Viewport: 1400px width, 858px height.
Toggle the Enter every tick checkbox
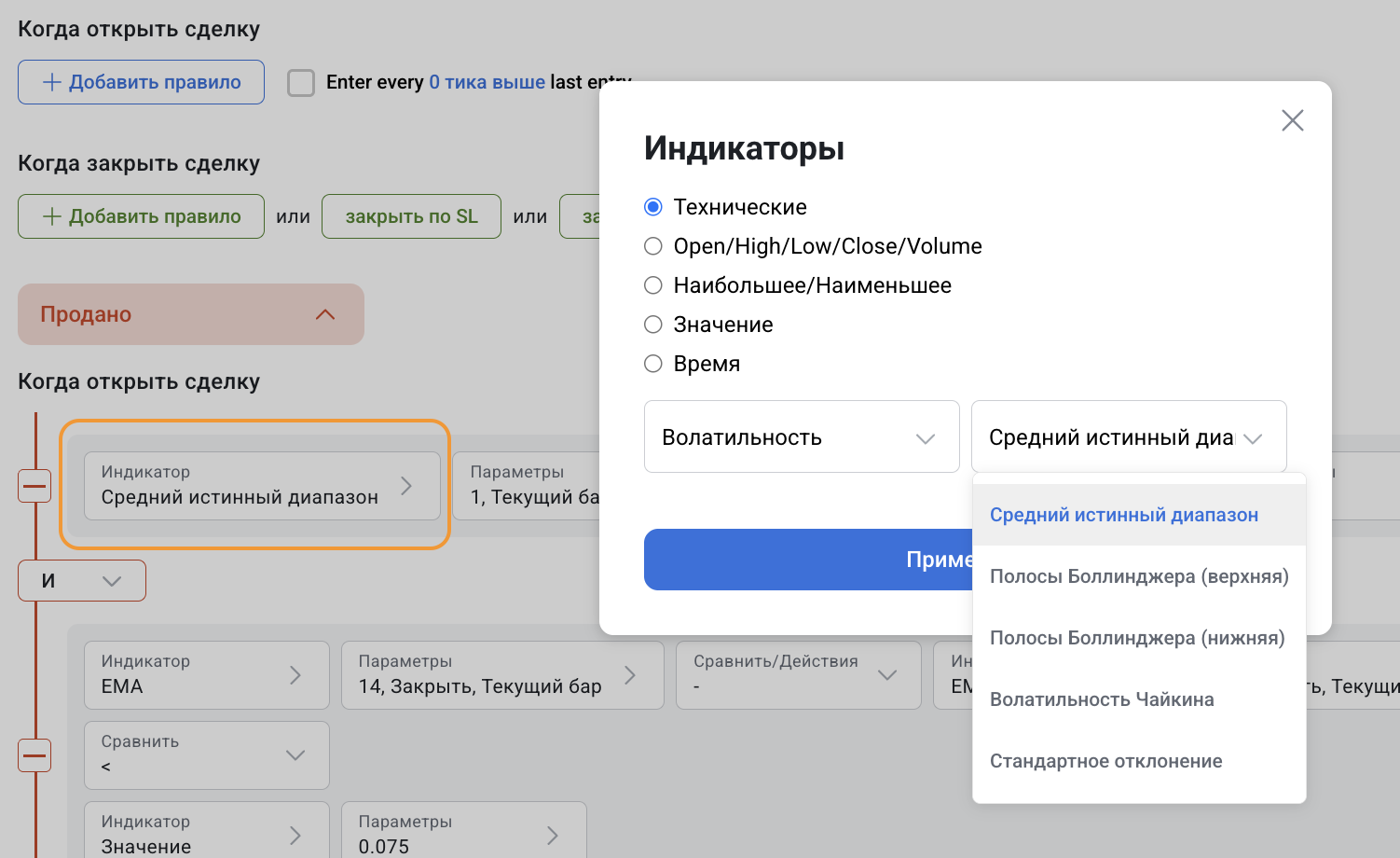point(301,83)
